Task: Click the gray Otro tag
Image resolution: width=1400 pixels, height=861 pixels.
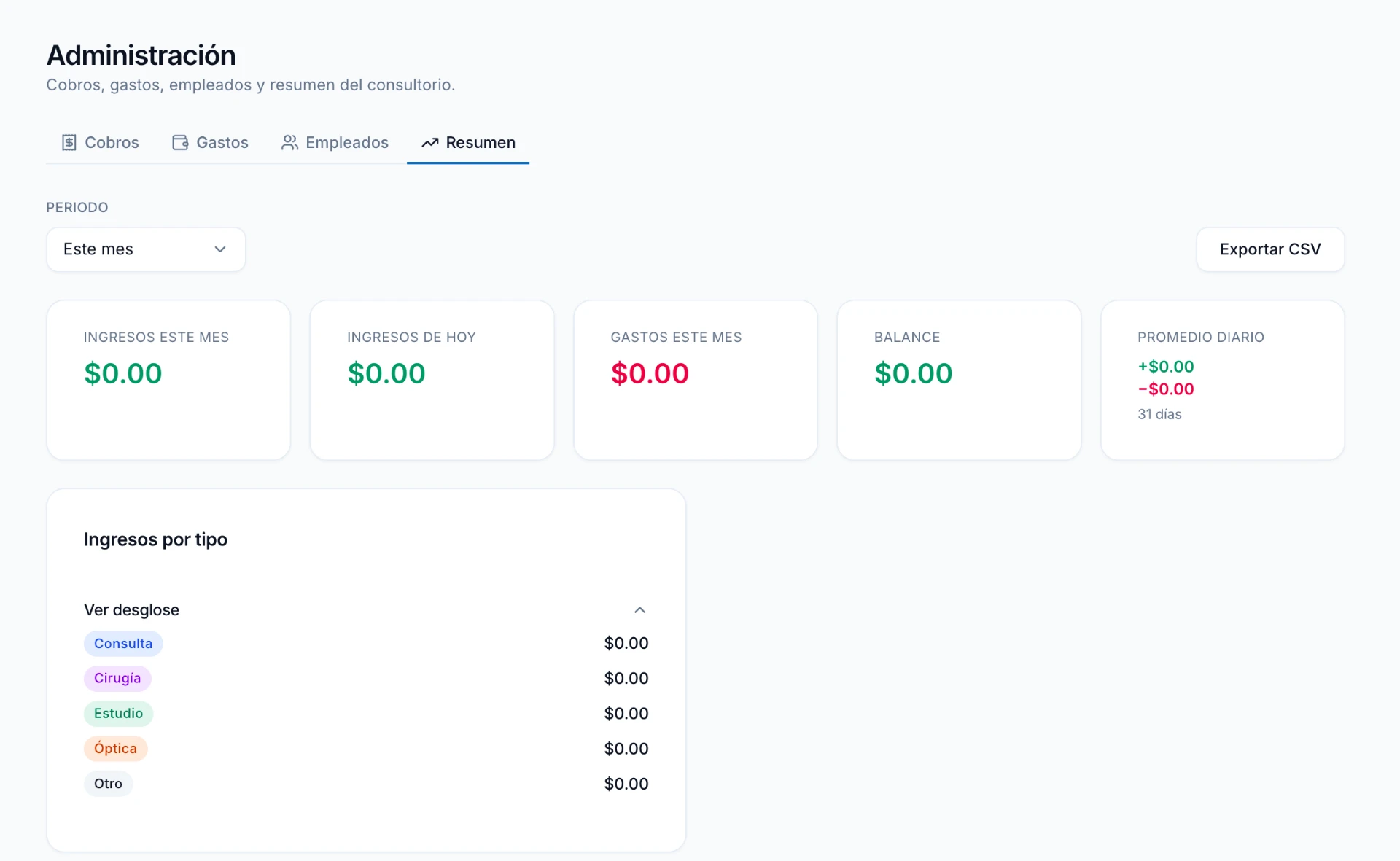Action: (x=108, y=784)
